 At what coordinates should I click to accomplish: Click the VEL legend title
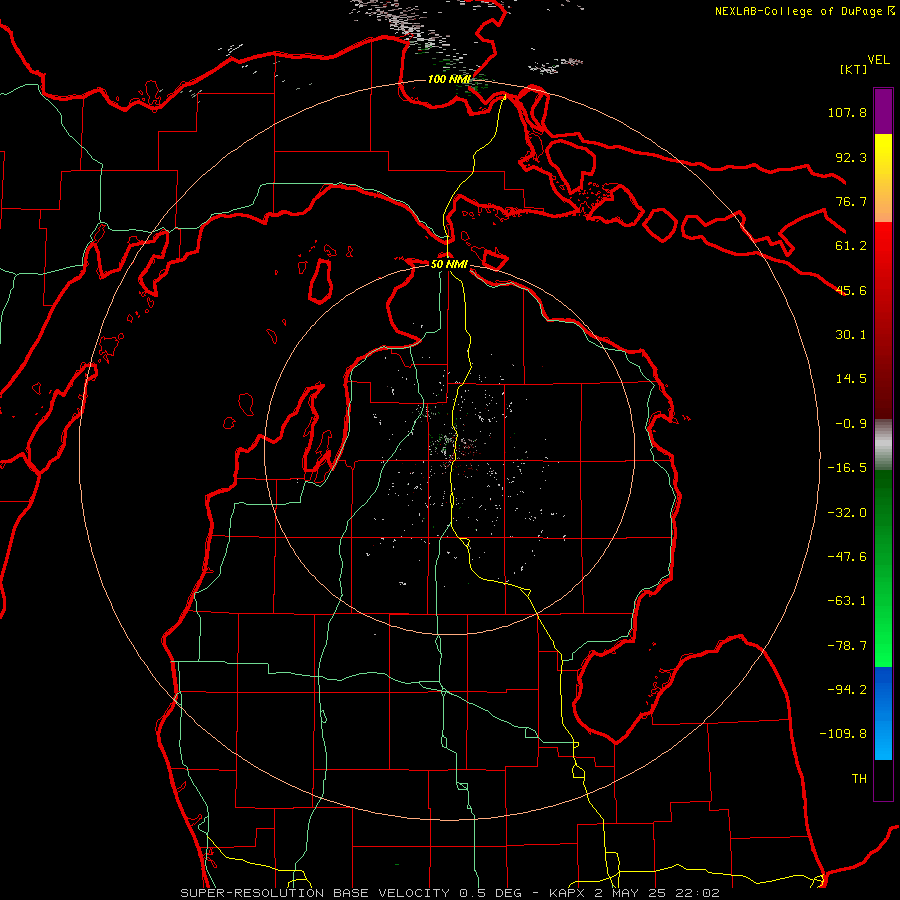click(x=878, y=60)
